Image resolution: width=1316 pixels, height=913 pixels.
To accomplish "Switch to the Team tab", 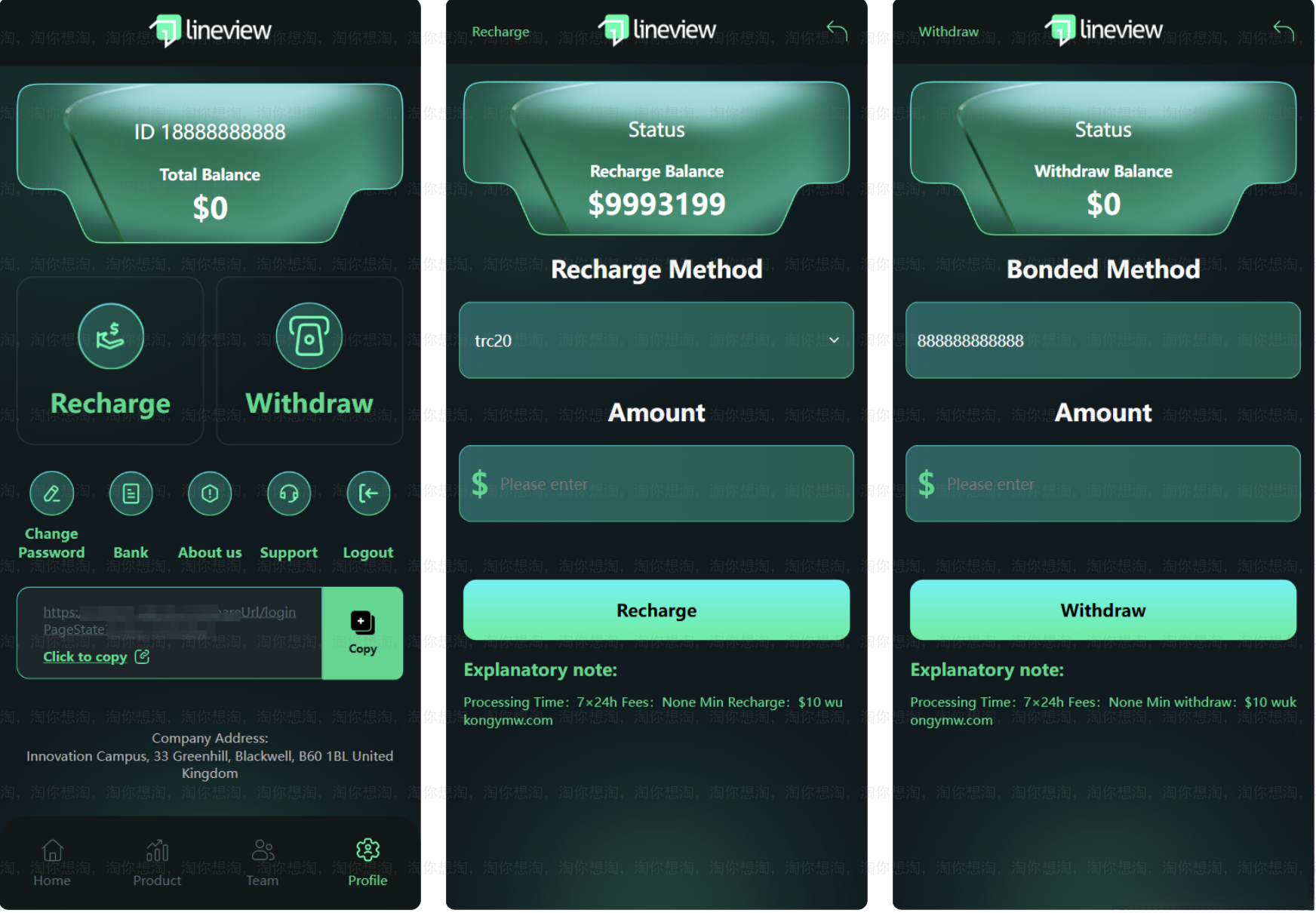I will (263, 862).
